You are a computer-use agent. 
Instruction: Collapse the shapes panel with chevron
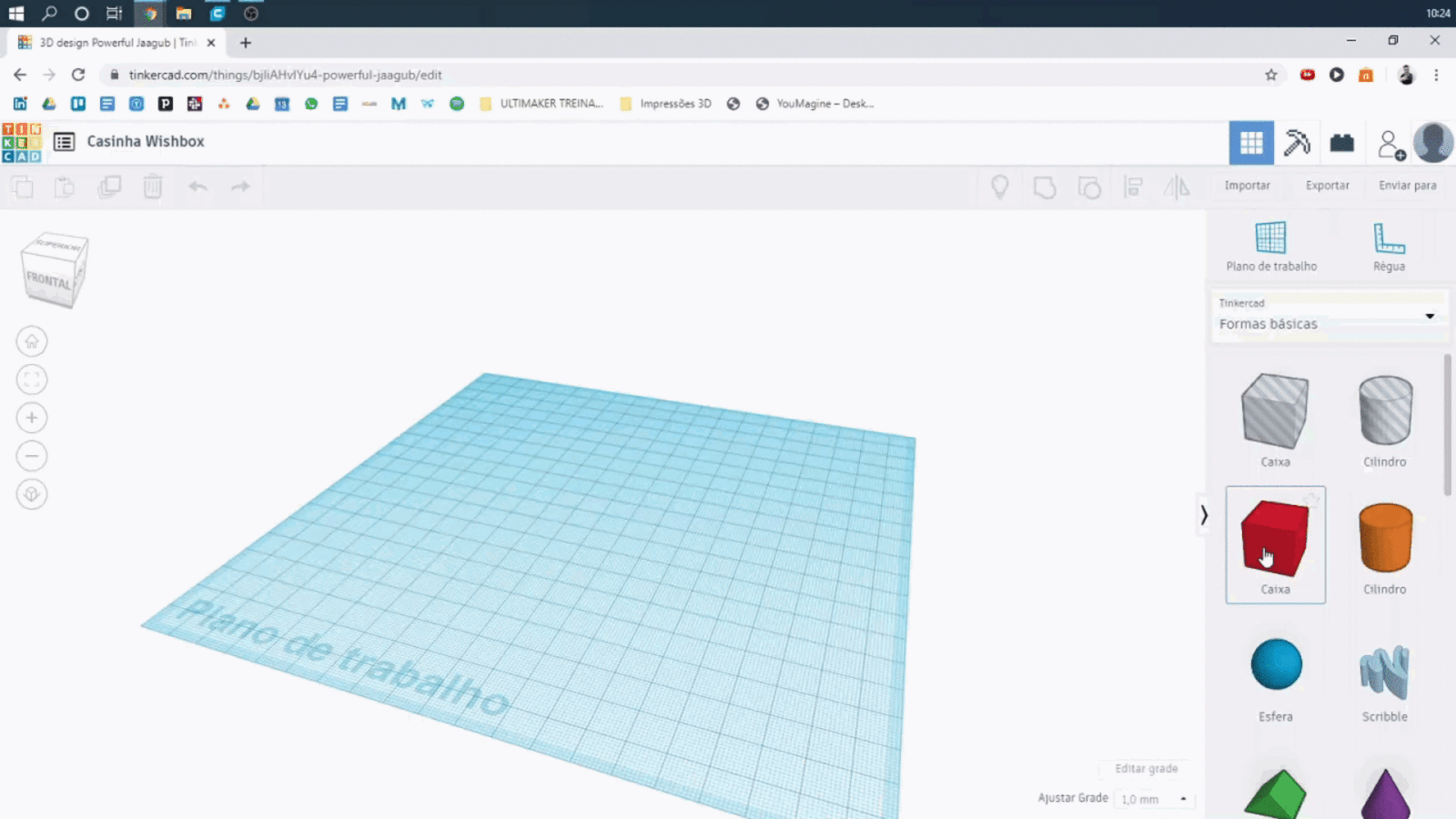(x=1204, y=515)
